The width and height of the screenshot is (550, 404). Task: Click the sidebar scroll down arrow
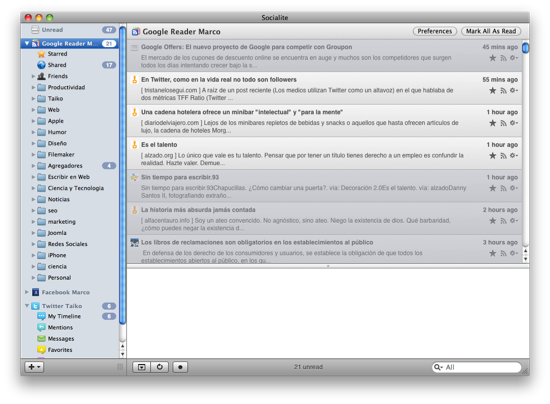point(122,354)
